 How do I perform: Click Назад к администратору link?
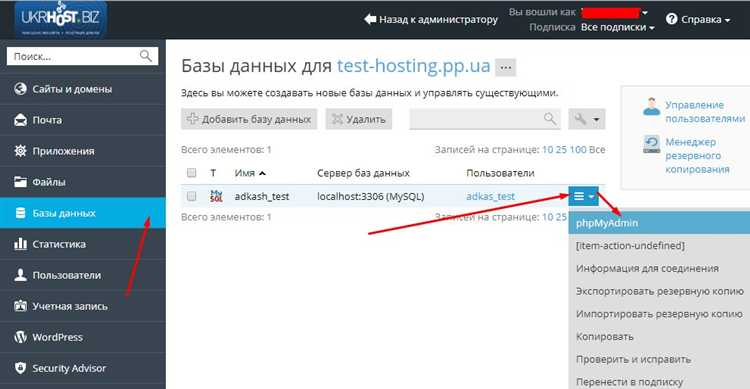[x=431, y=20]
